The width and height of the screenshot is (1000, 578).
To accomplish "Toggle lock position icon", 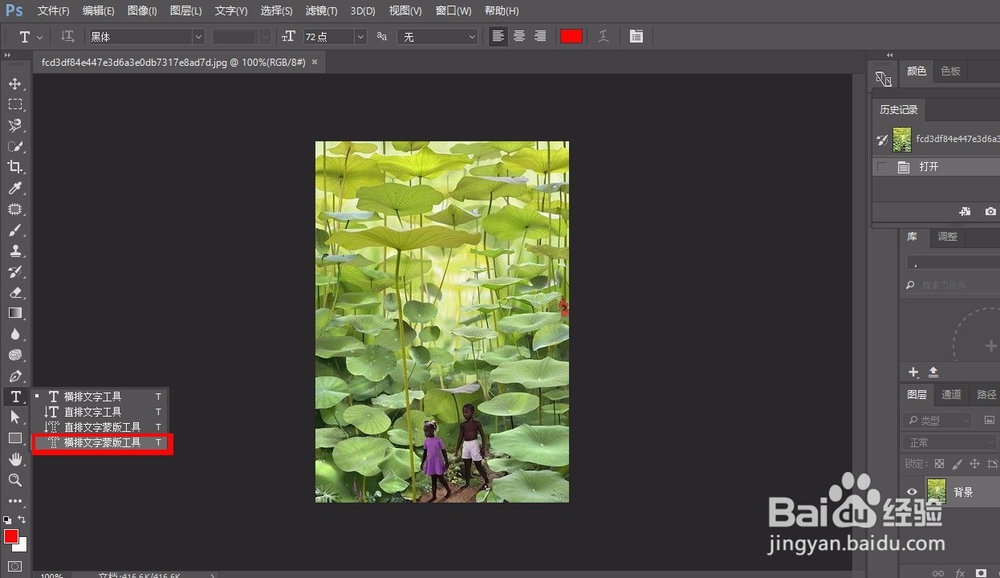I will click(x=974, y=464).
